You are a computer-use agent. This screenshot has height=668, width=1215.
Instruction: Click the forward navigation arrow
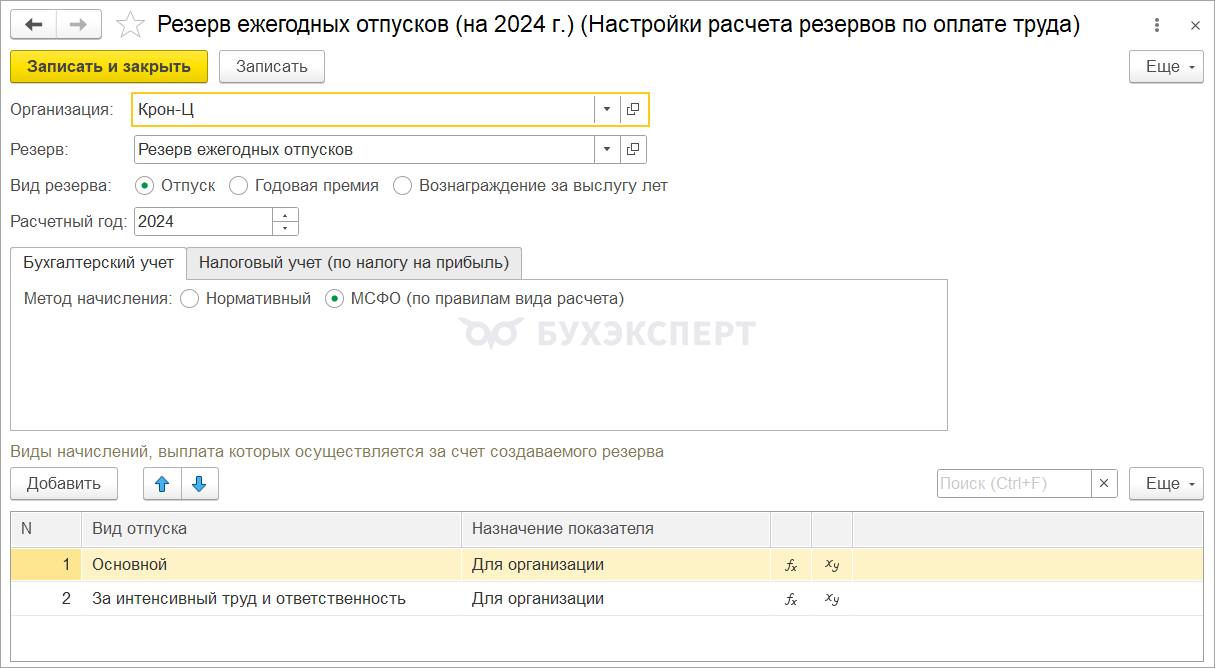point(78,25)
